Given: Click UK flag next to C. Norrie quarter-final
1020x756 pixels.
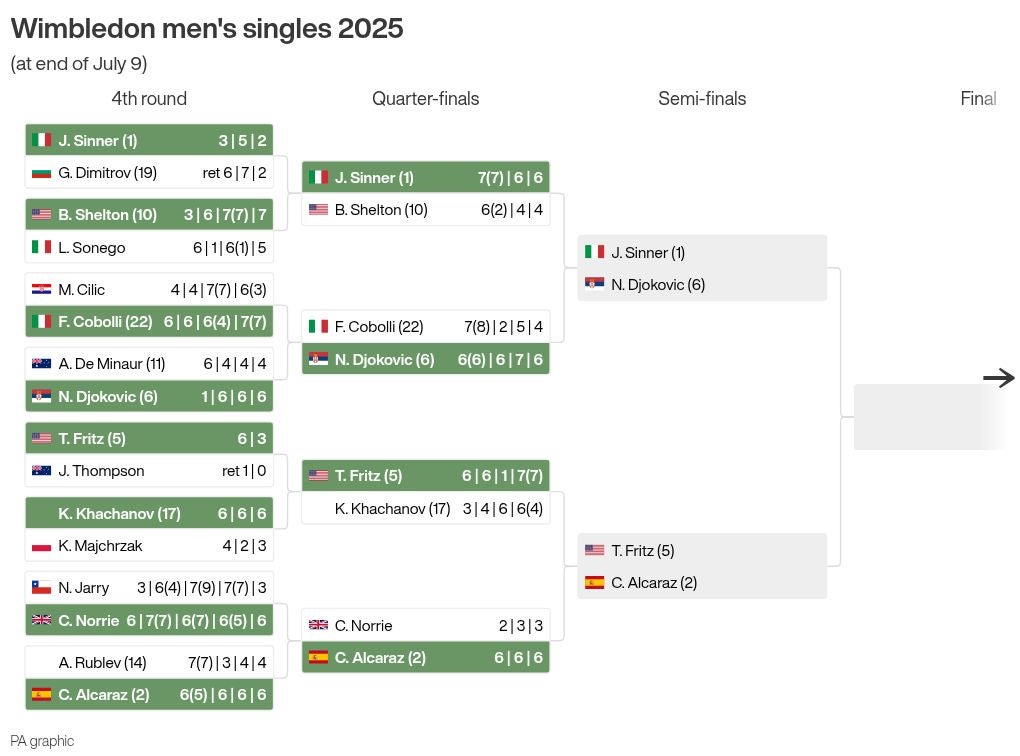Looking at the screenshot, I should pyautogui.click(x=318, y=625).
